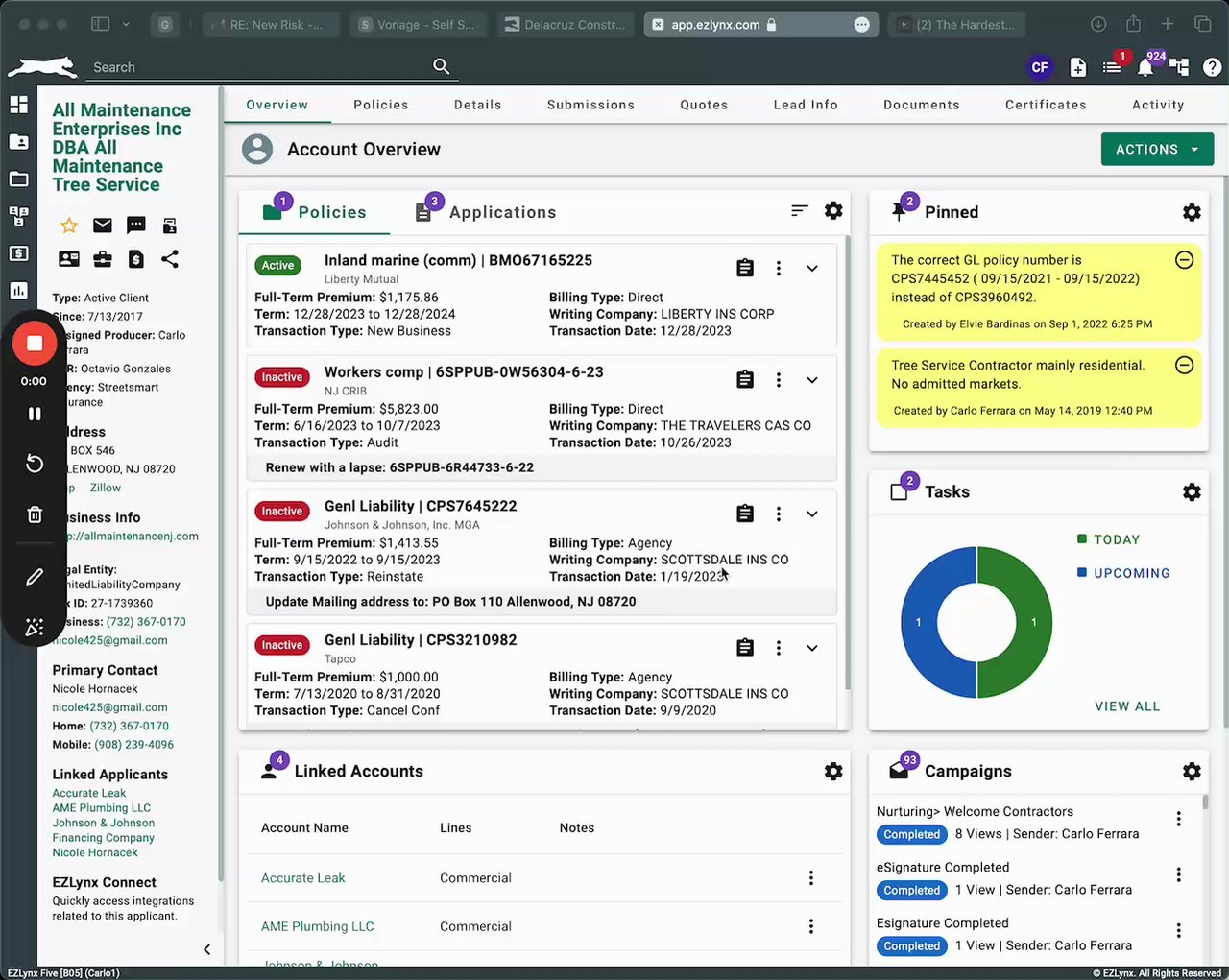Go to the Lead Info tab
The width and height of the screenshot is (1229, 980).
click(x=806, y=105)
